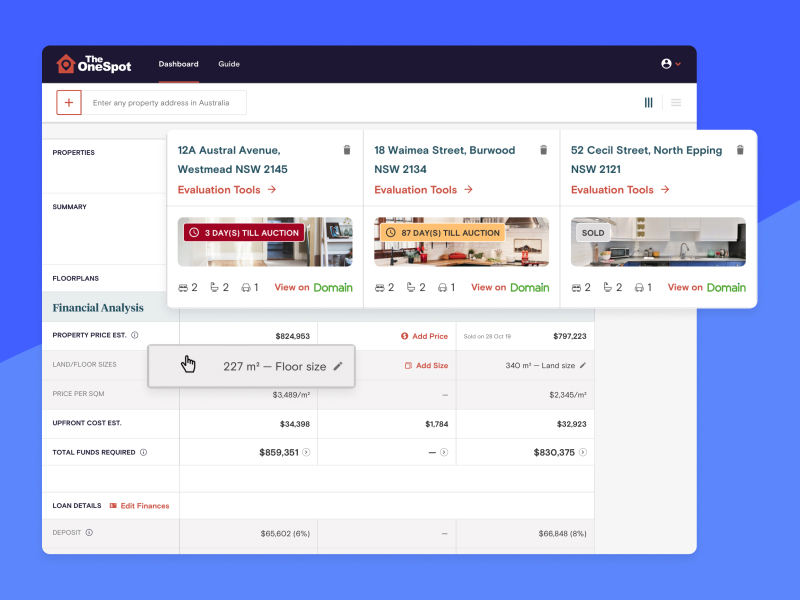
Task: Switch to list view layout
Action: (x=676, y=103)
